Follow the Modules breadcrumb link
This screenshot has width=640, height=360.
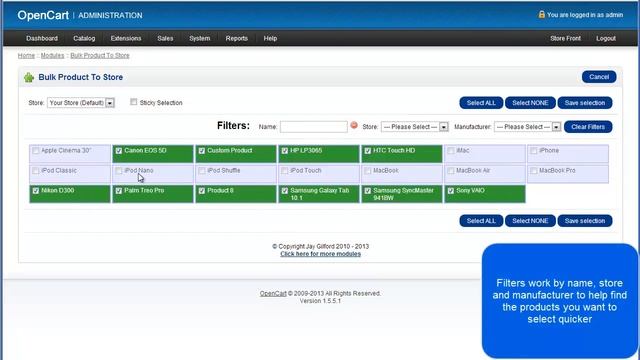(52, 56)
